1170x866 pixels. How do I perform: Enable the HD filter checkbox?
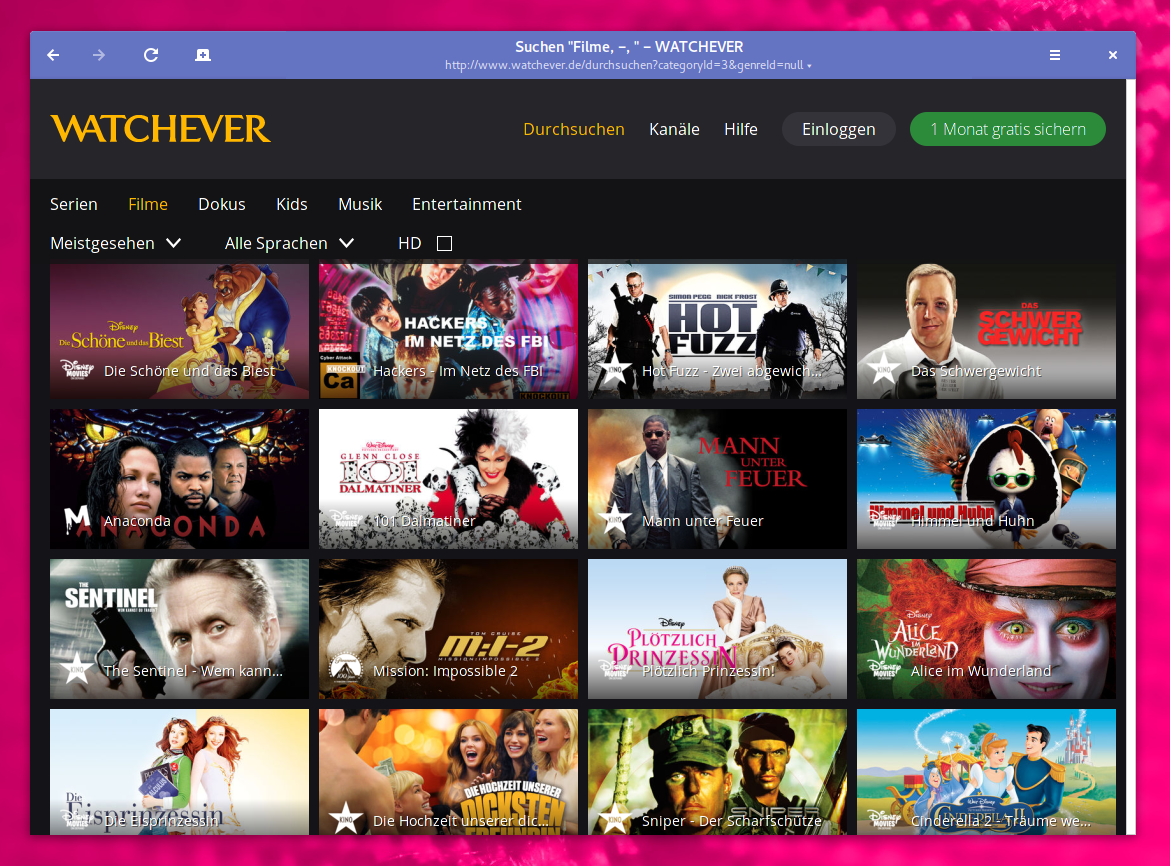[444, 243]
